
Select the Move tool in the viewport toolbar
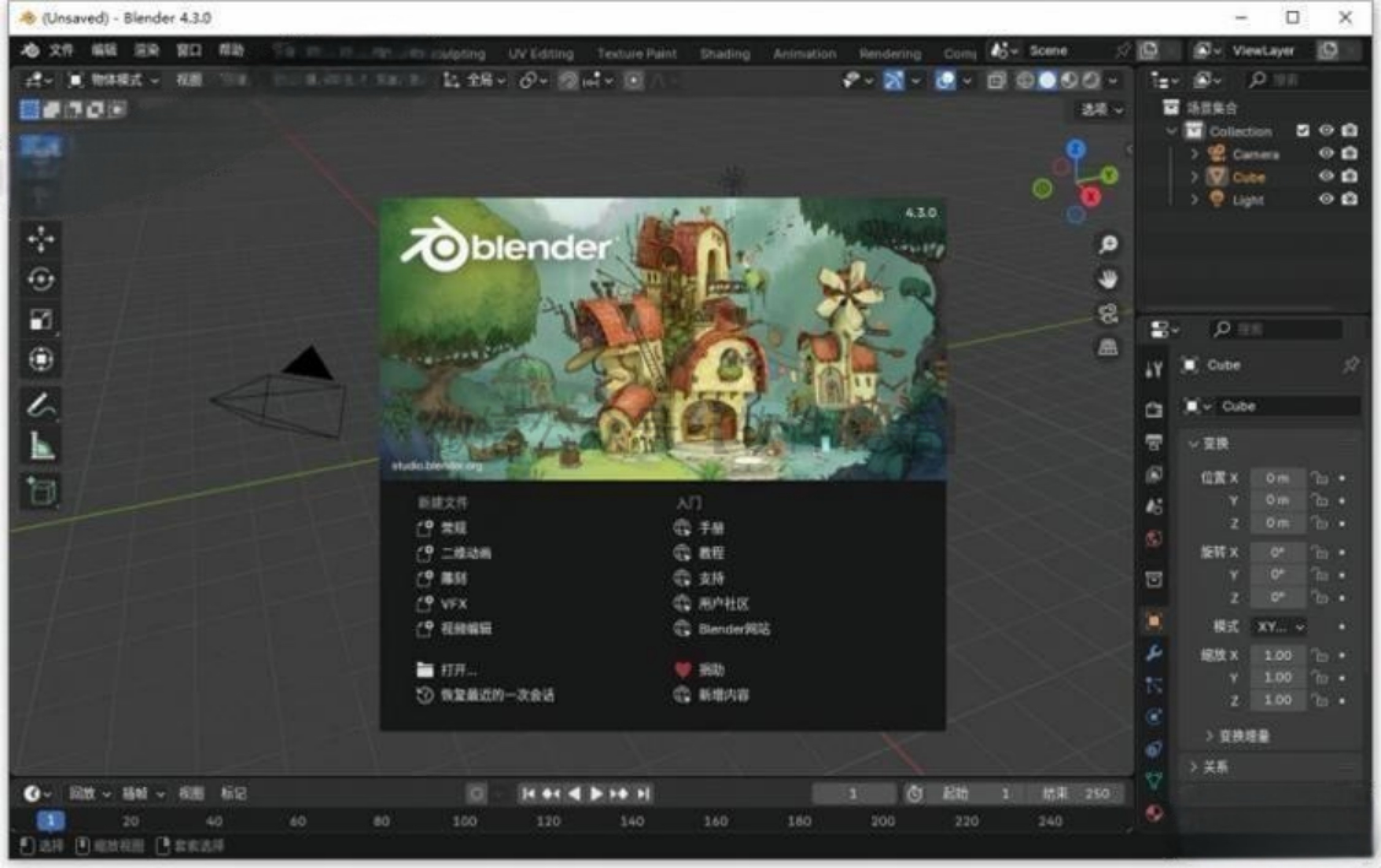click(x=40, y=239)
